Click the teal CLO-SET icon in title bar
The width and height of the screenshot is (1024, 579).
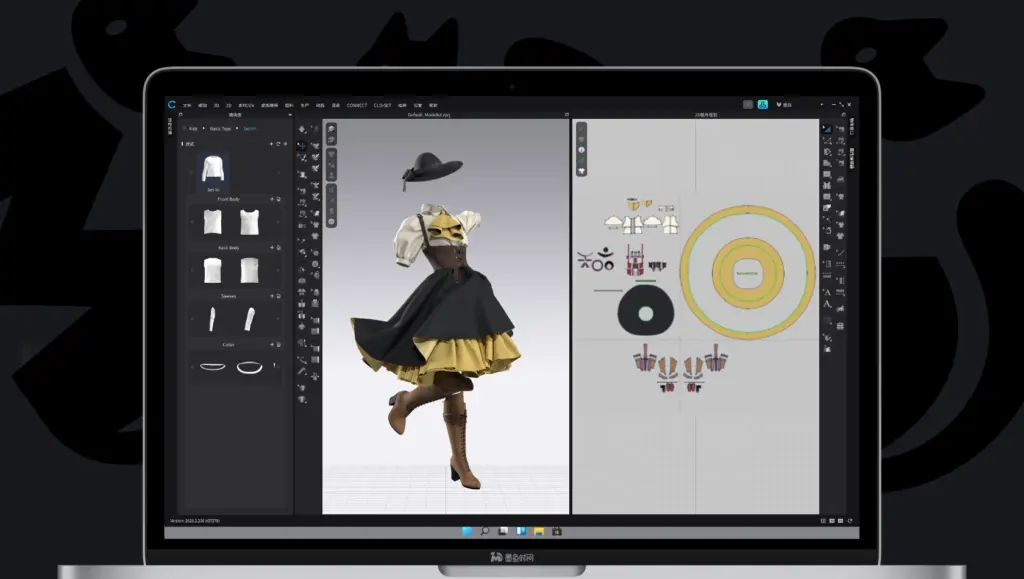763,104
